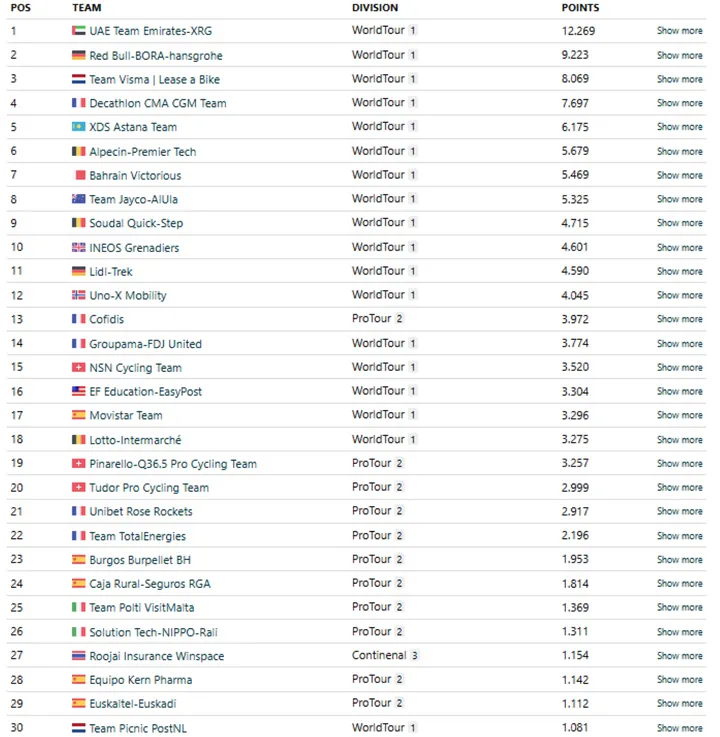Open the Decathlon CMA CGM Team link
This screenshot has width=720, height=737.
point(158,103)
